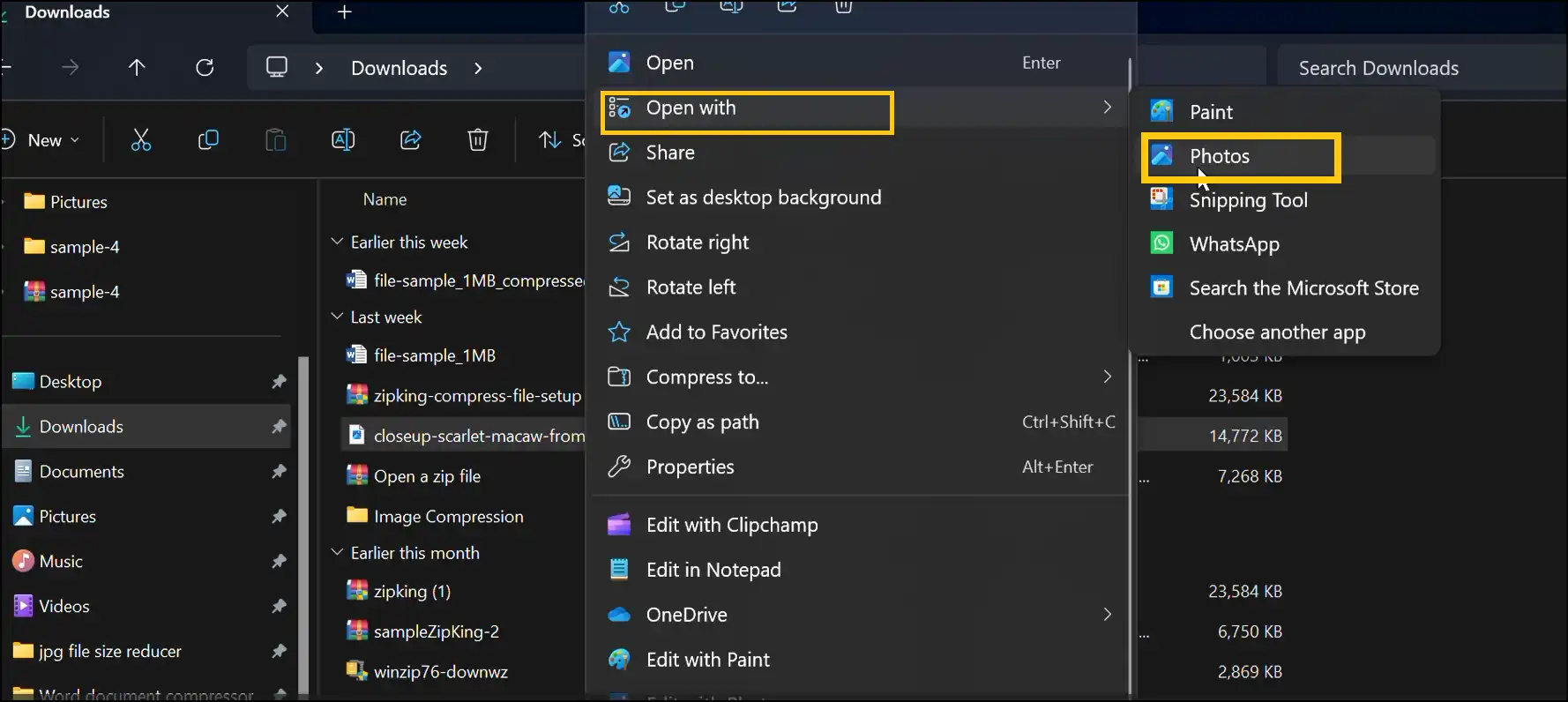Click Edit in Notepad

pos(860,571)
